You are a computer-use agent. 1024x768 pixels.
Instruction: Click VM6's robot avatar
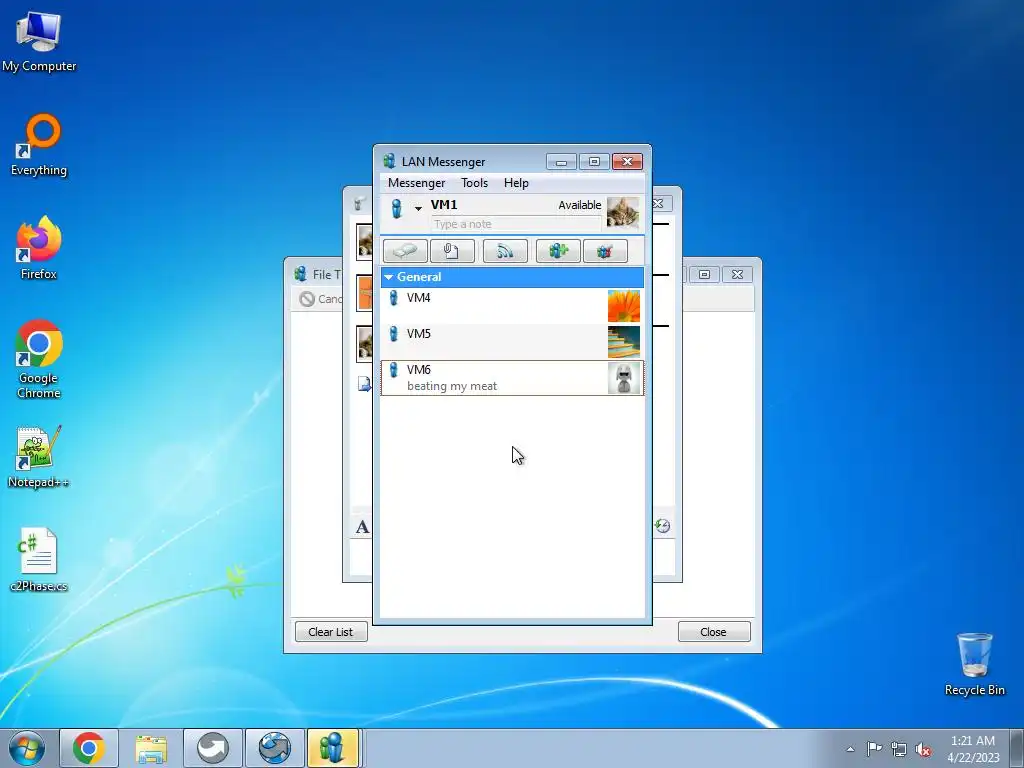coord(624,378)
